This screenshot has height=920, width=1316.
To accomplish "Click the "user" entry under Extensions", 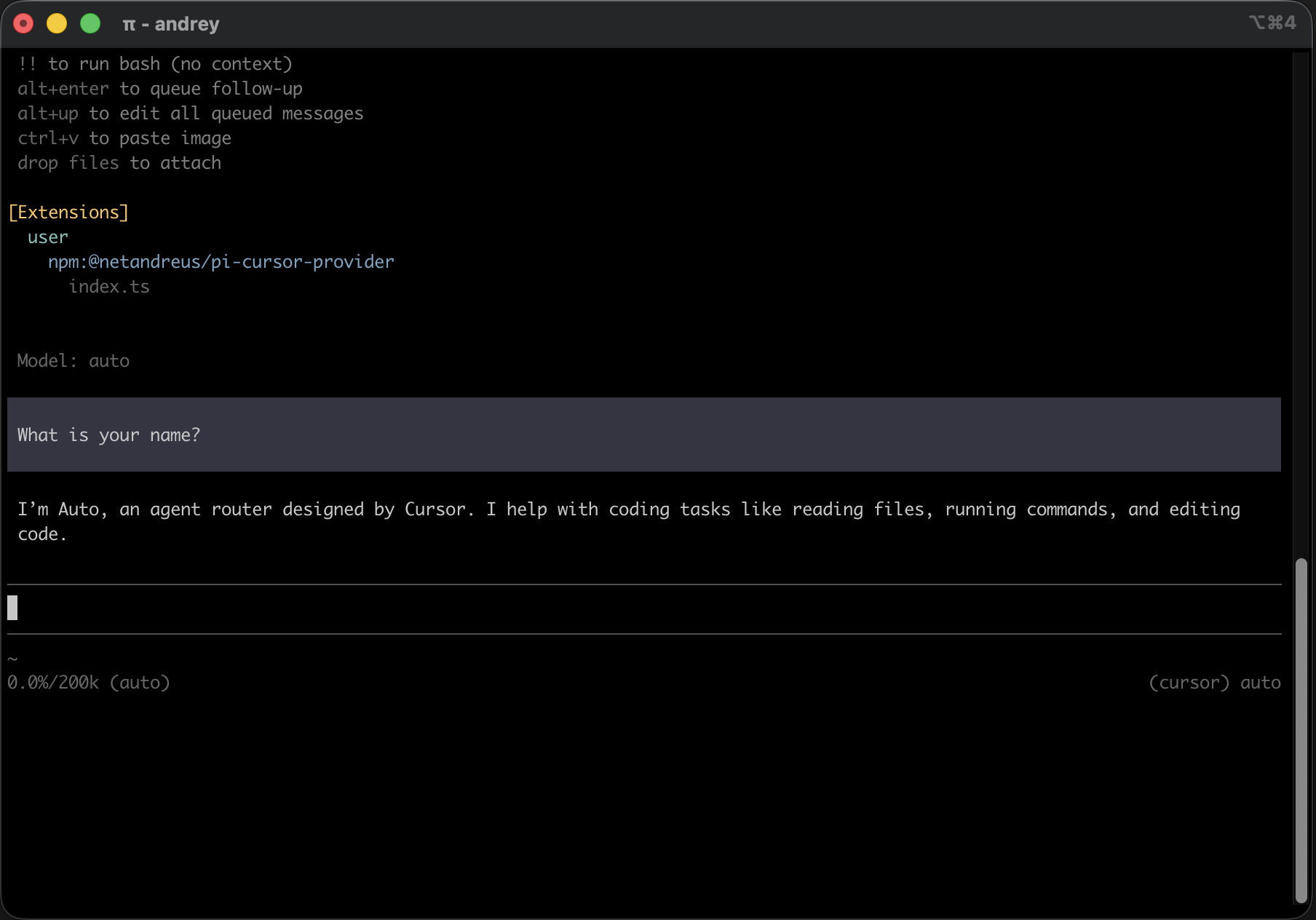I will coord(48,237).
